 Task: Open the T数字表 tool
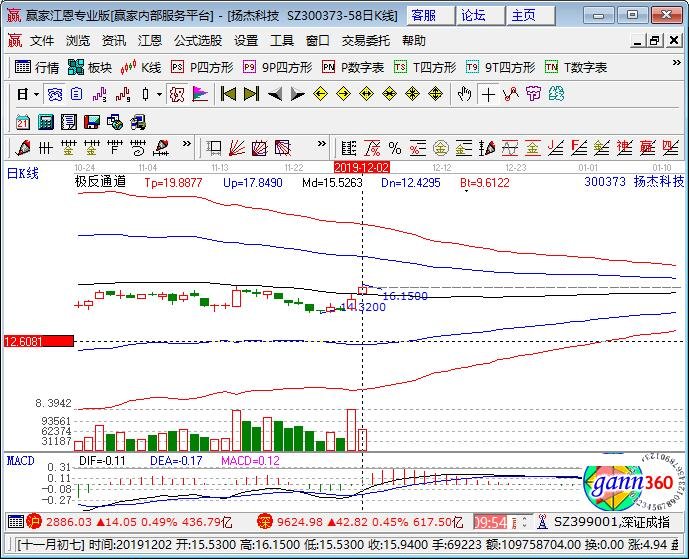coord(576,67)
